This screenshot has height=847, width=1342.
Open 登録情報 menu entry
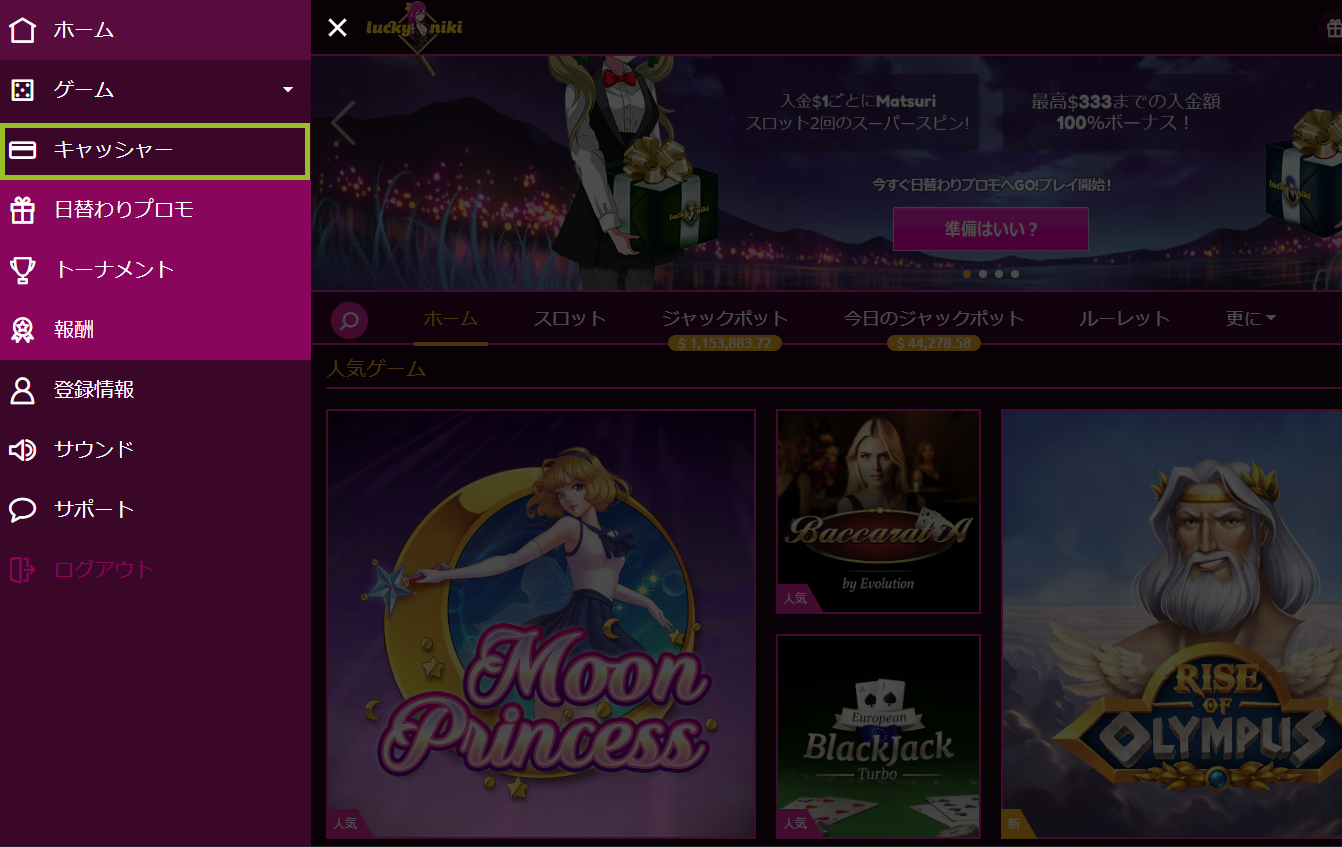pyautogui.click(x=155, y=390)
